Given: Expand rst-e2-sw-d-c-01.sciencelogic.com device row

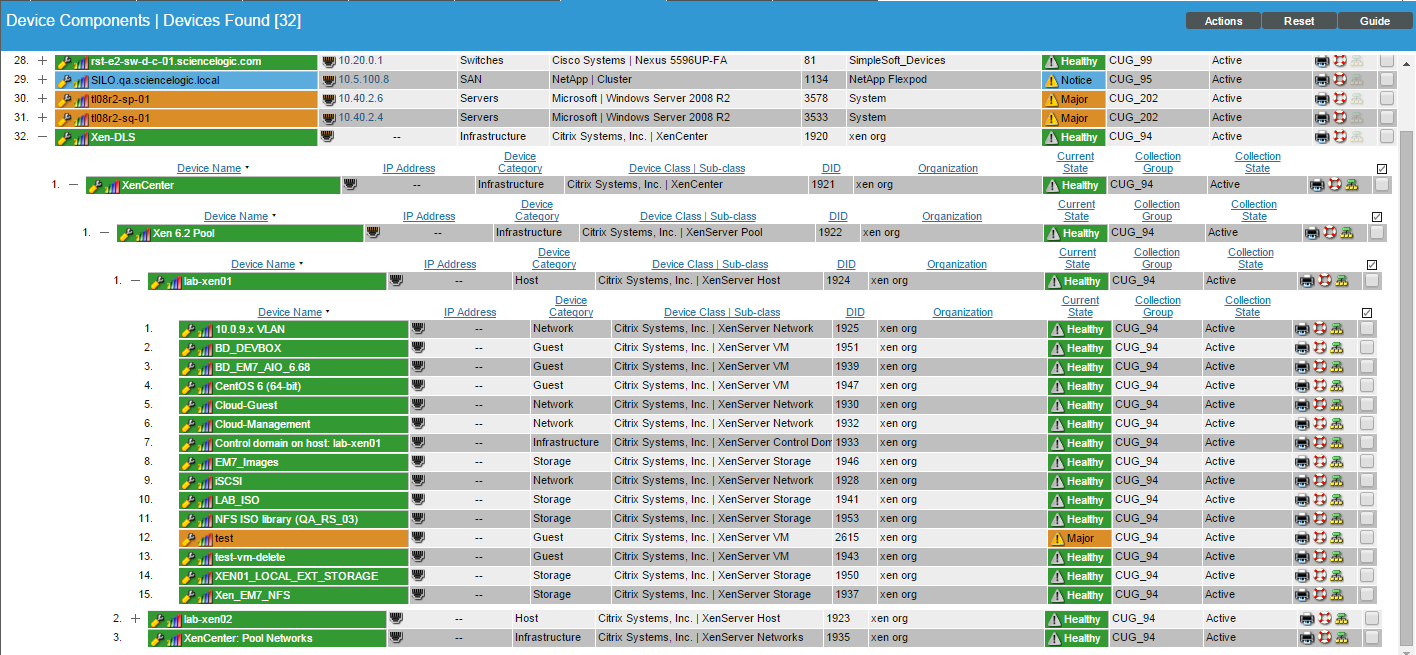Looking at the screenshot, I should pos(42,61).
